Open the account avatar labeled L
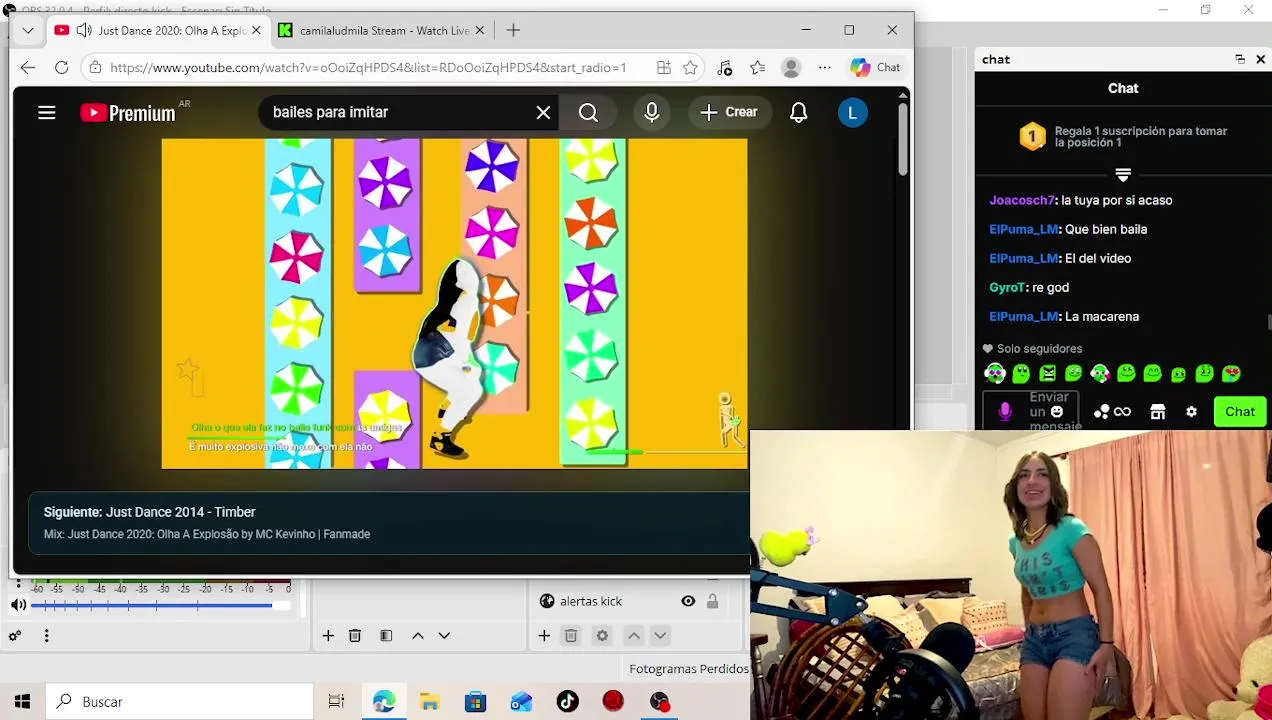This screenshot has height=720, width=1272. (x=853, y=113)
